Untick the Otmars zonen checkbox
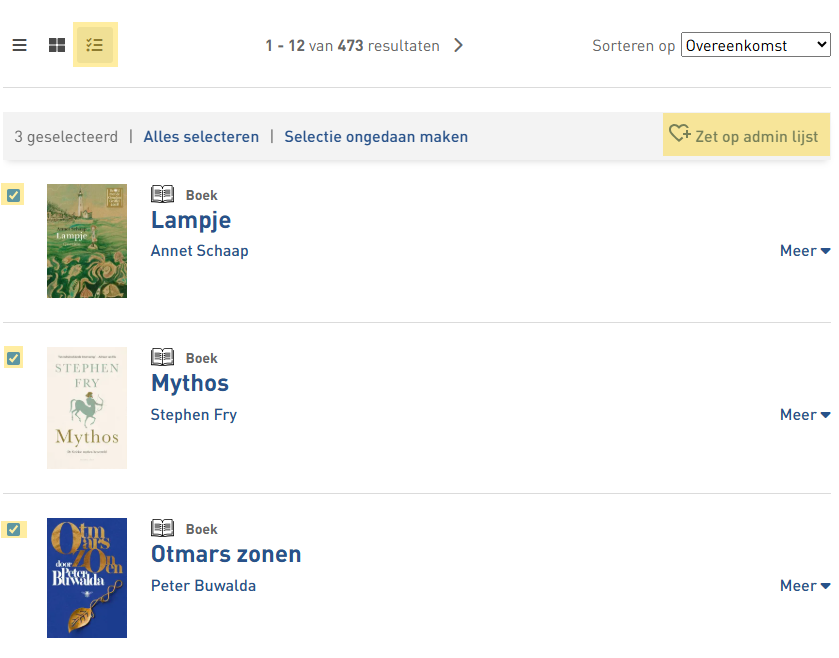The width and height of the screenshot is (839, 658). coord(14,529)
